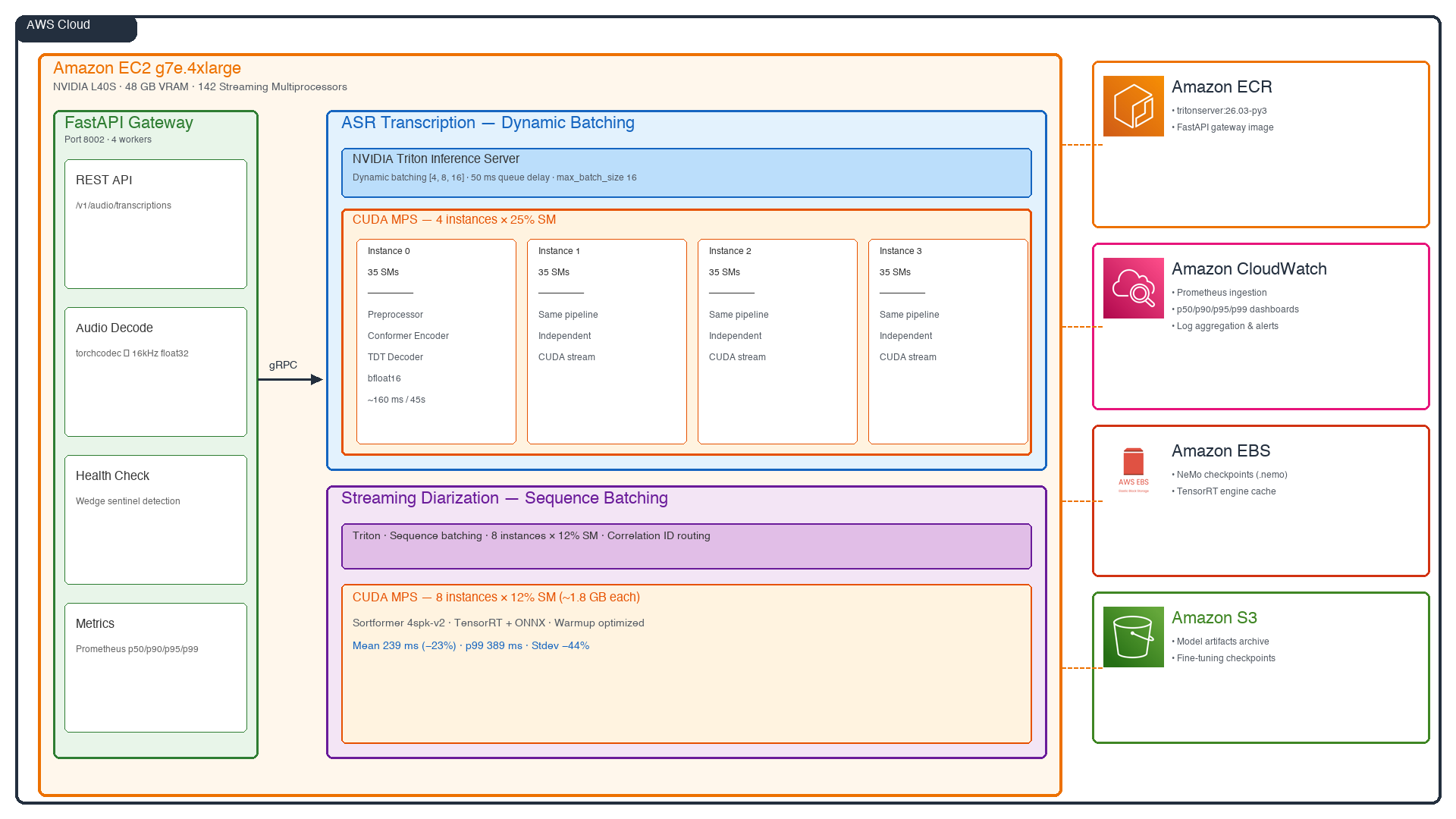Click the FastAPI Gateway heading
The image size is (1456, 819).
click(129, 122)
